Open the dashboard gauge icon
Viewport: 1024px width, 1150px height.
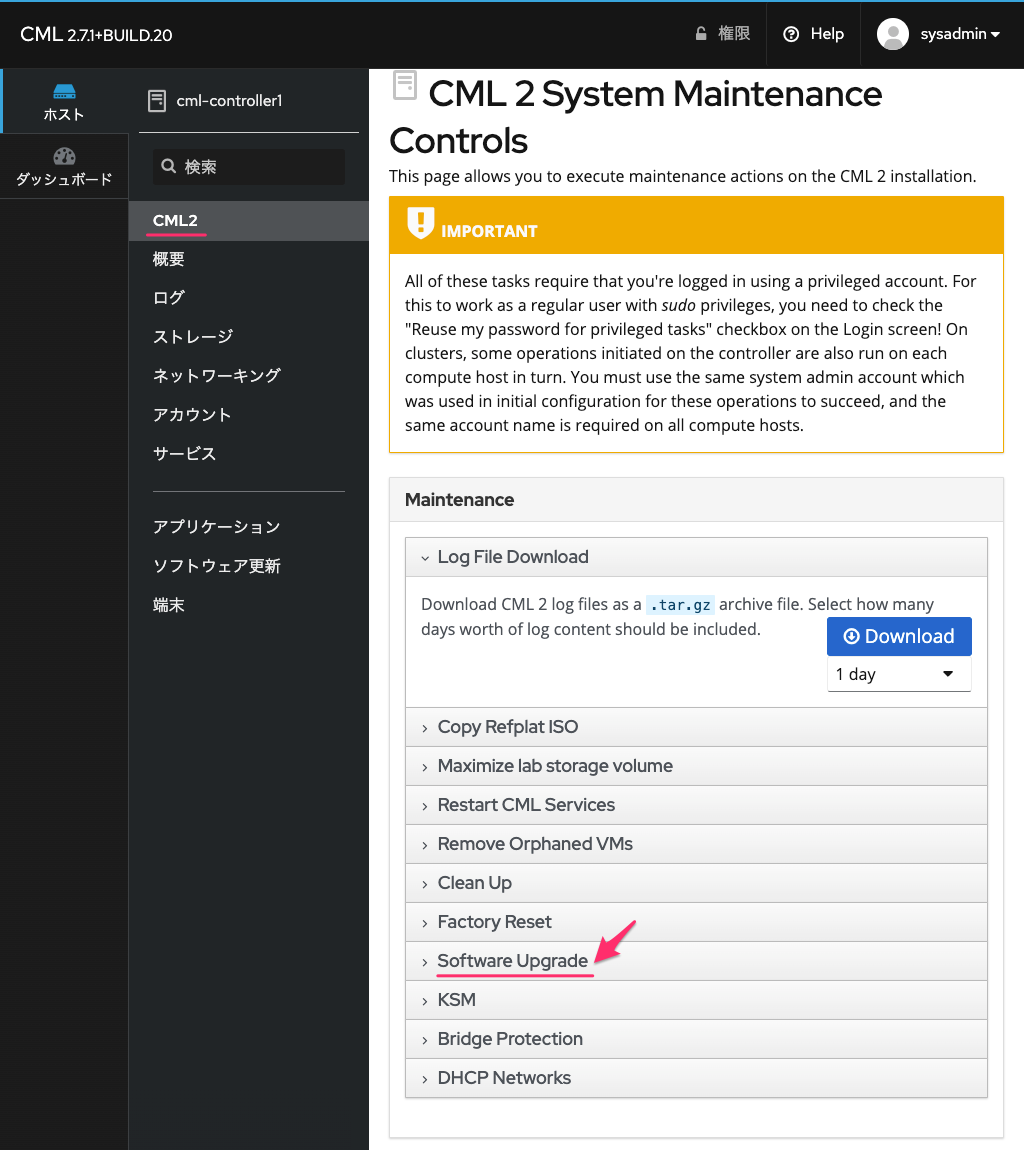point(64,156)
